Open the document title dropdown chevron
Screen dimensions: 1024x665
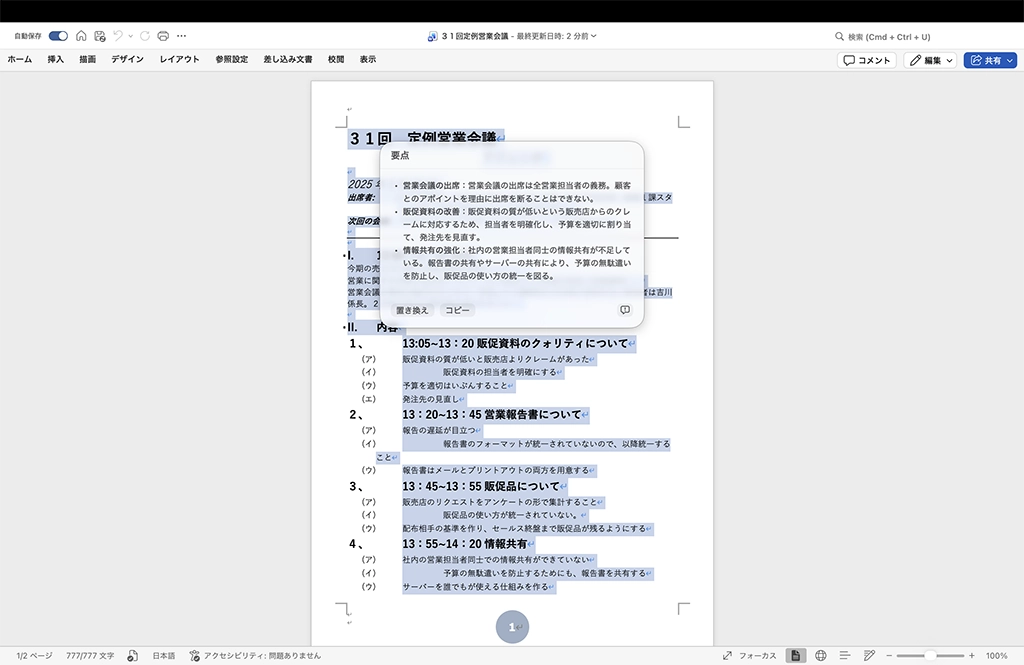click(594, 36)
